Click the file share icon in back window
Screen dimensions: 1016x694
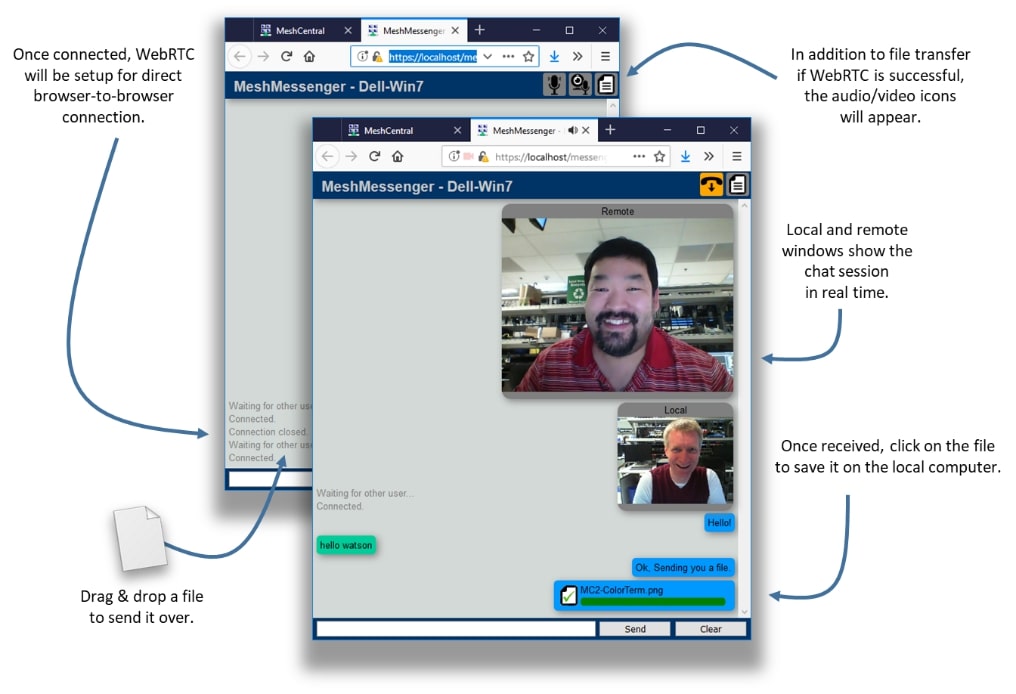tap(606, 85)
